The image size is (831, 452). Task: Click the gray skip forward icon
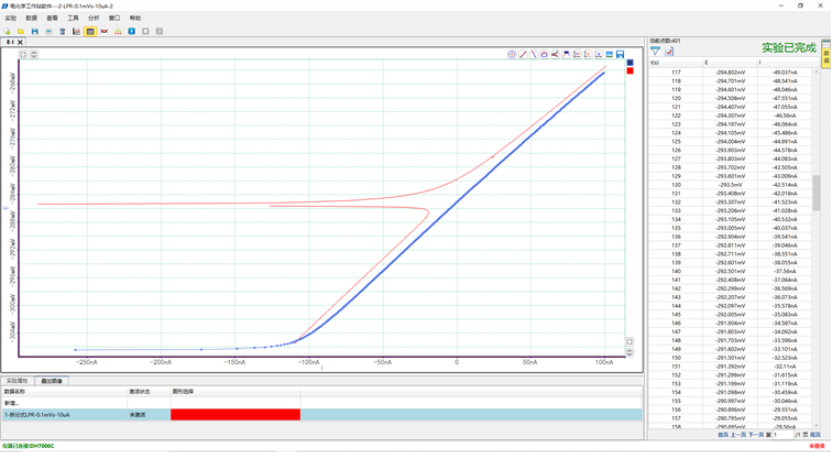point(159,31)
